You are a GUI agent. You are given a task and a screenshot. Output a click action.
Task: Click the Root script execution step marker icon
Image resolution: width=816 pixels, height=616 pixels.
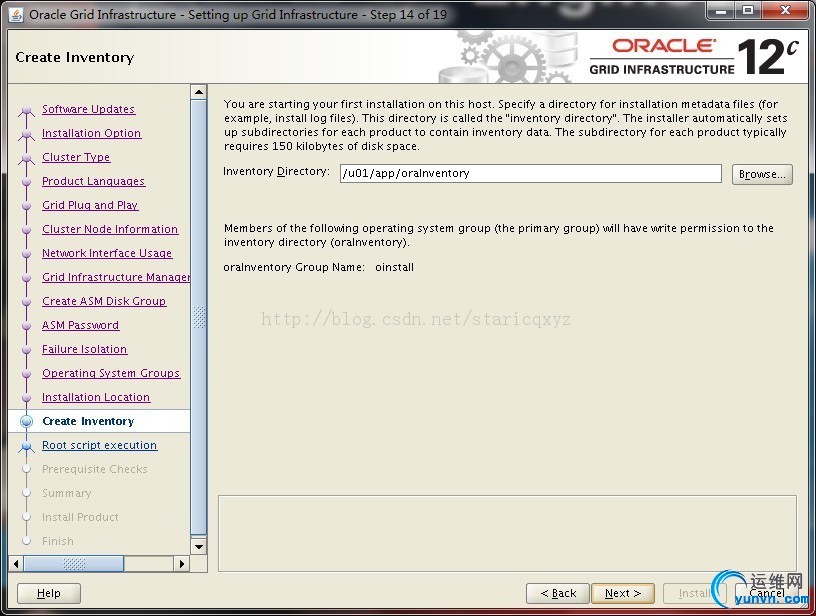click(27, 446)
